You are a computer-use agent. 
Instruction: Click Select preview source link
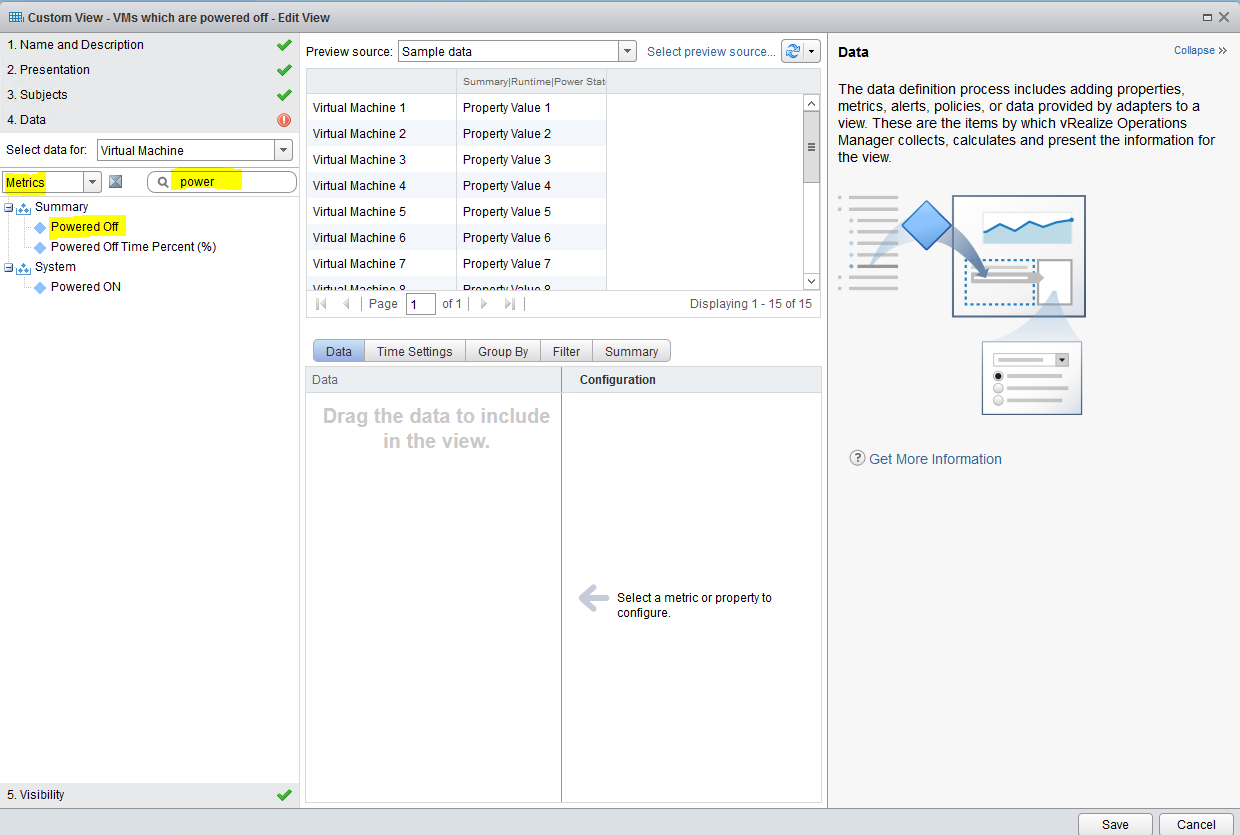(x=711, y=51)
